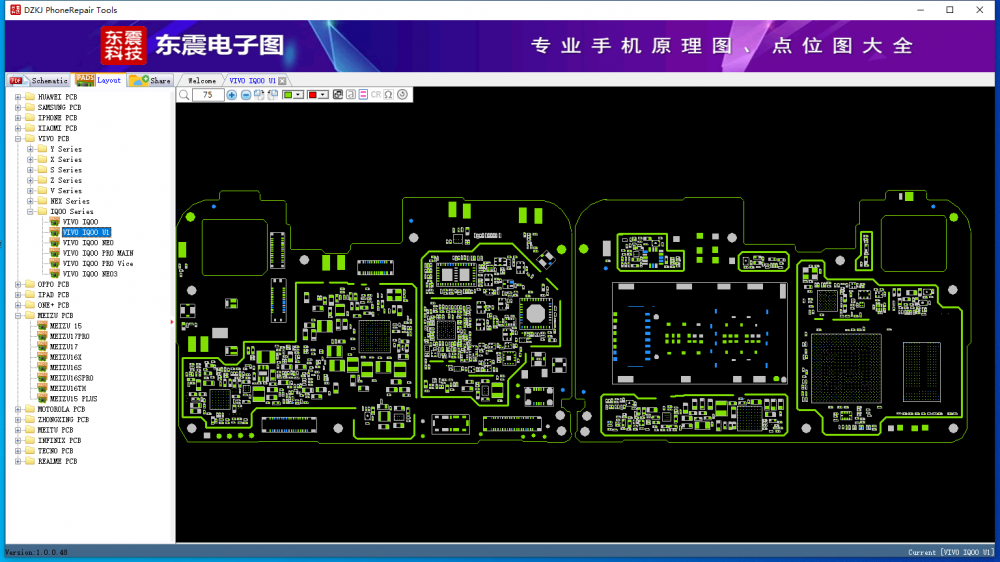This screenshot has width=1000, height=562.
Task: Click the pink lines toolbar icon
Action: [363, 94]
